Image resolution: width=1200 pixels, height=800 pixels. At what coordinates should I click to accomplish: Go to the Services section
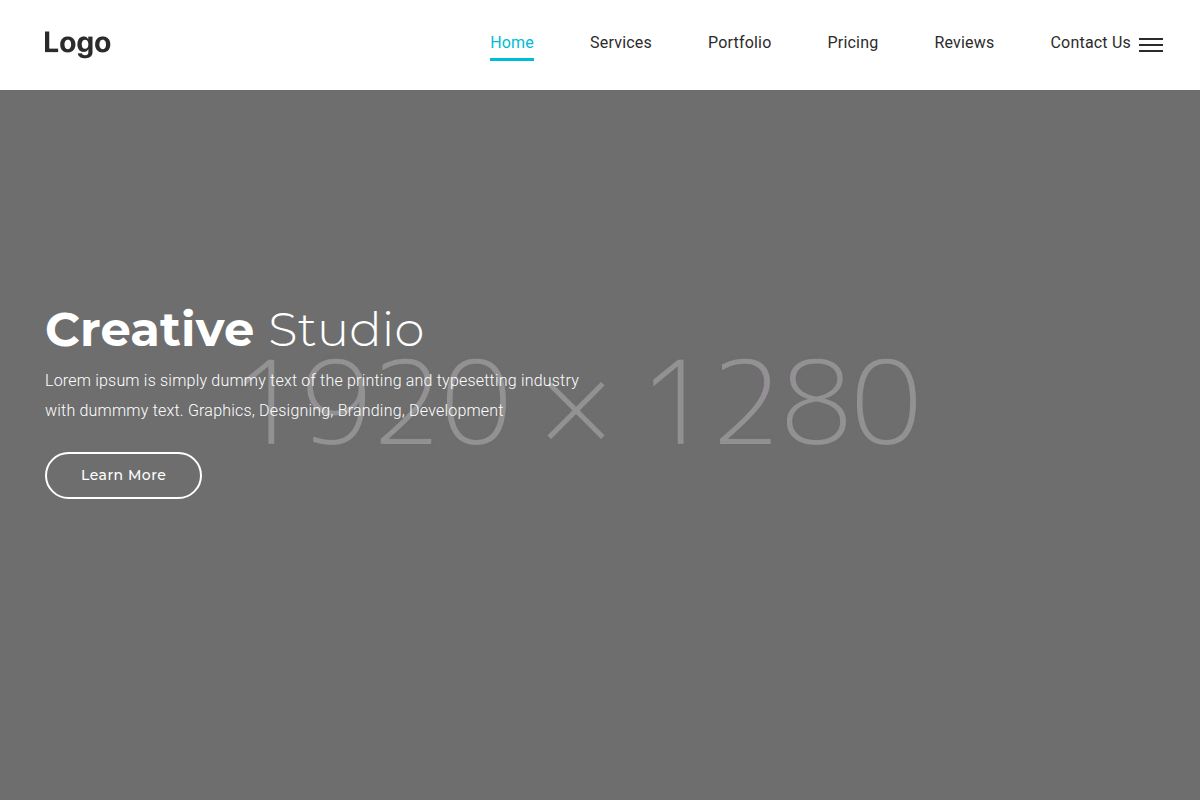620,42
